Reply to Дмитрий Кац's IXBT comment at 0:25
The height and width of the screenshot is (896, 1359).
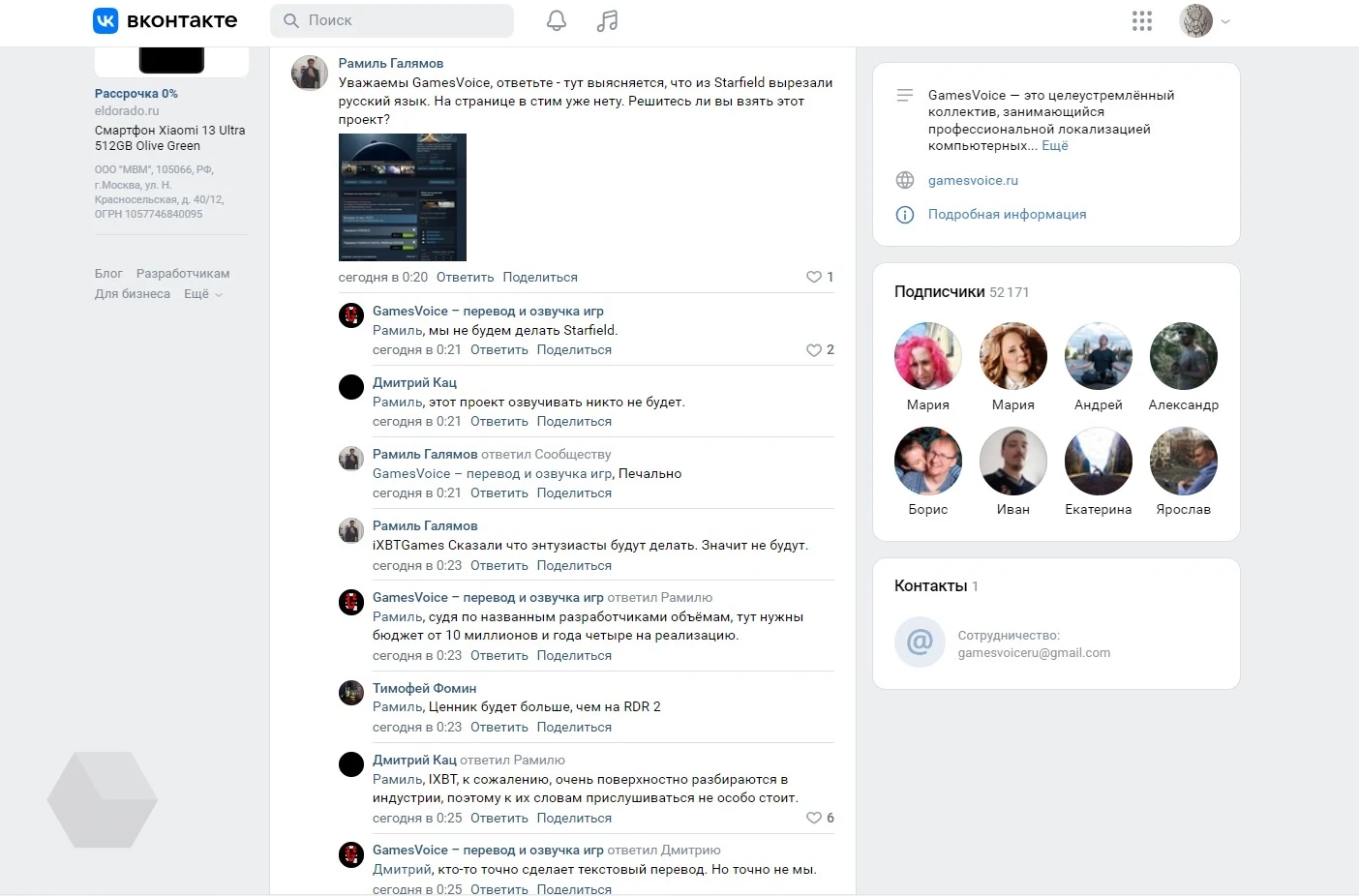point(499,819)
